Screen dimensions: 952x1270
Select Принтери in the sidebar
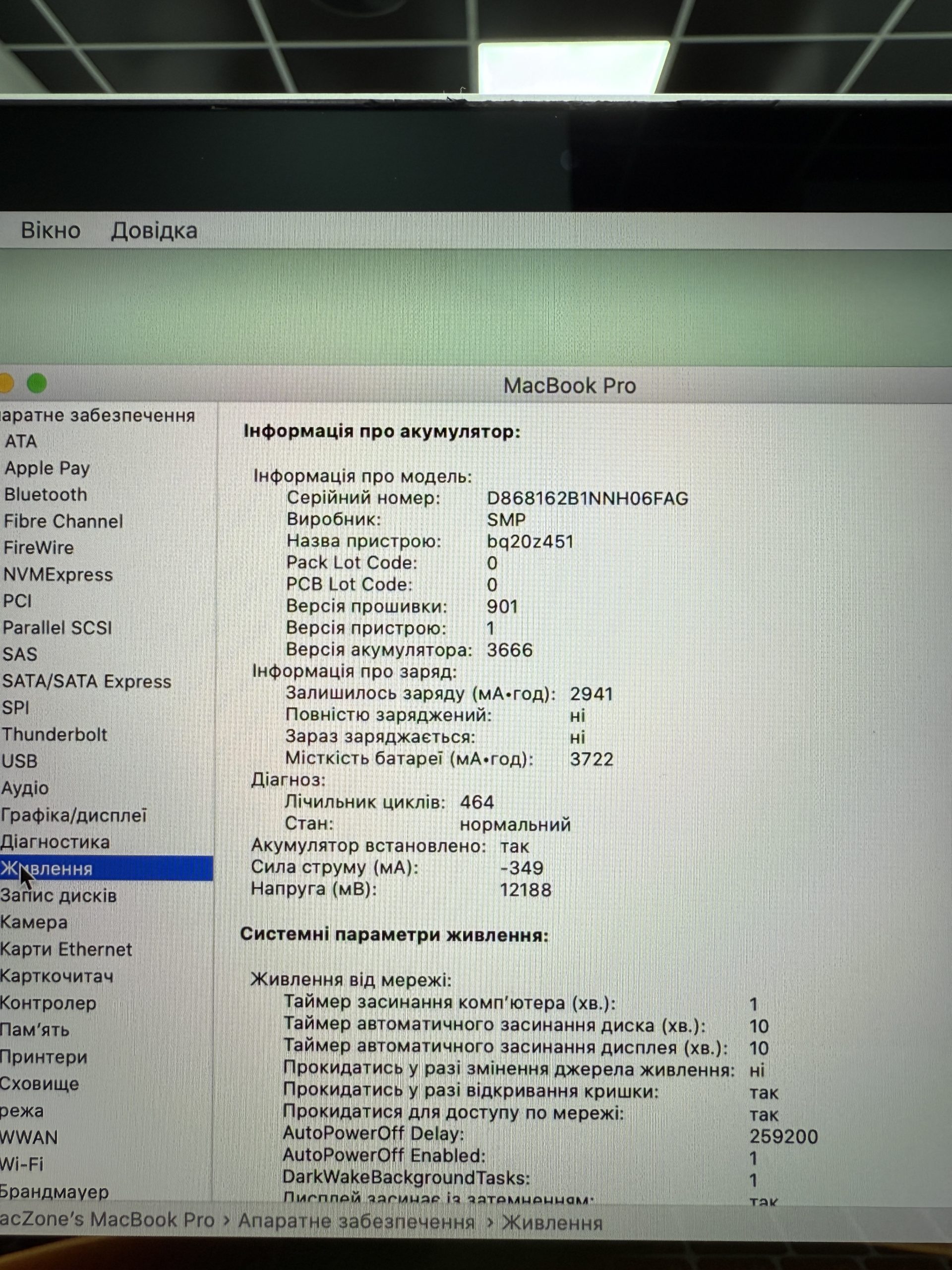coord(44,1057)
